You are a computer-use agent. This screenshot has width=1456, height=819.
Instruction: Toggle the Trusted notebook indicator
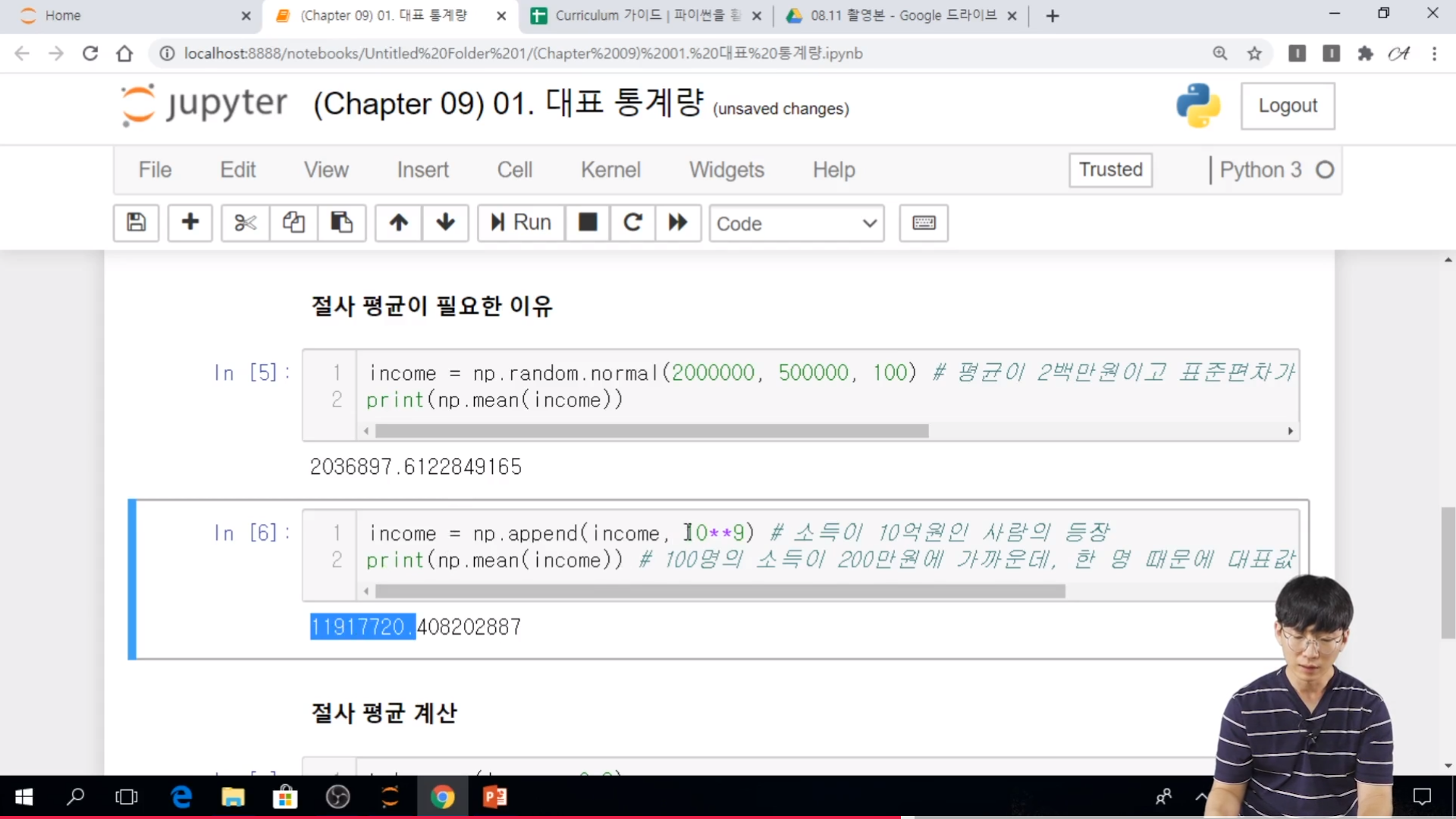click(x=1110, y=170)
